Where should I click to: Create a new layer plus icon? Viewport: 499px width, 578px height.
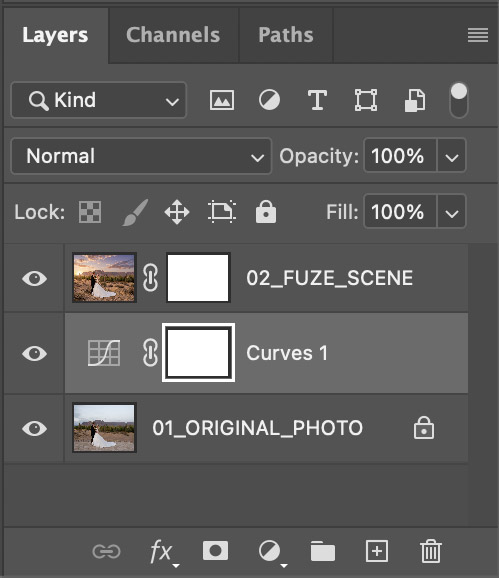pos(377,551)
